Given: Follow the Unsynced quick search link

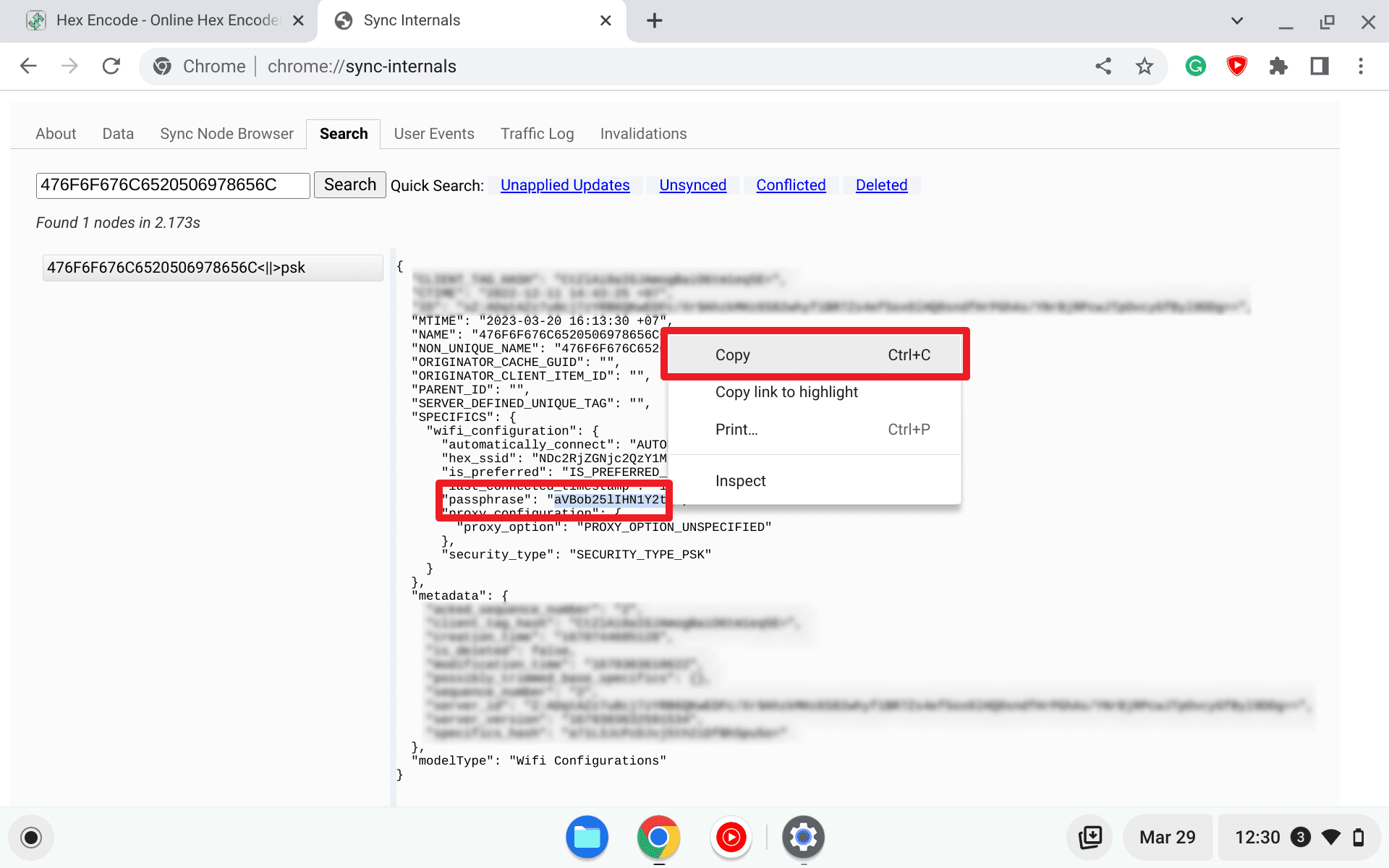Looking at the screenshot, I should click(692, 185).
